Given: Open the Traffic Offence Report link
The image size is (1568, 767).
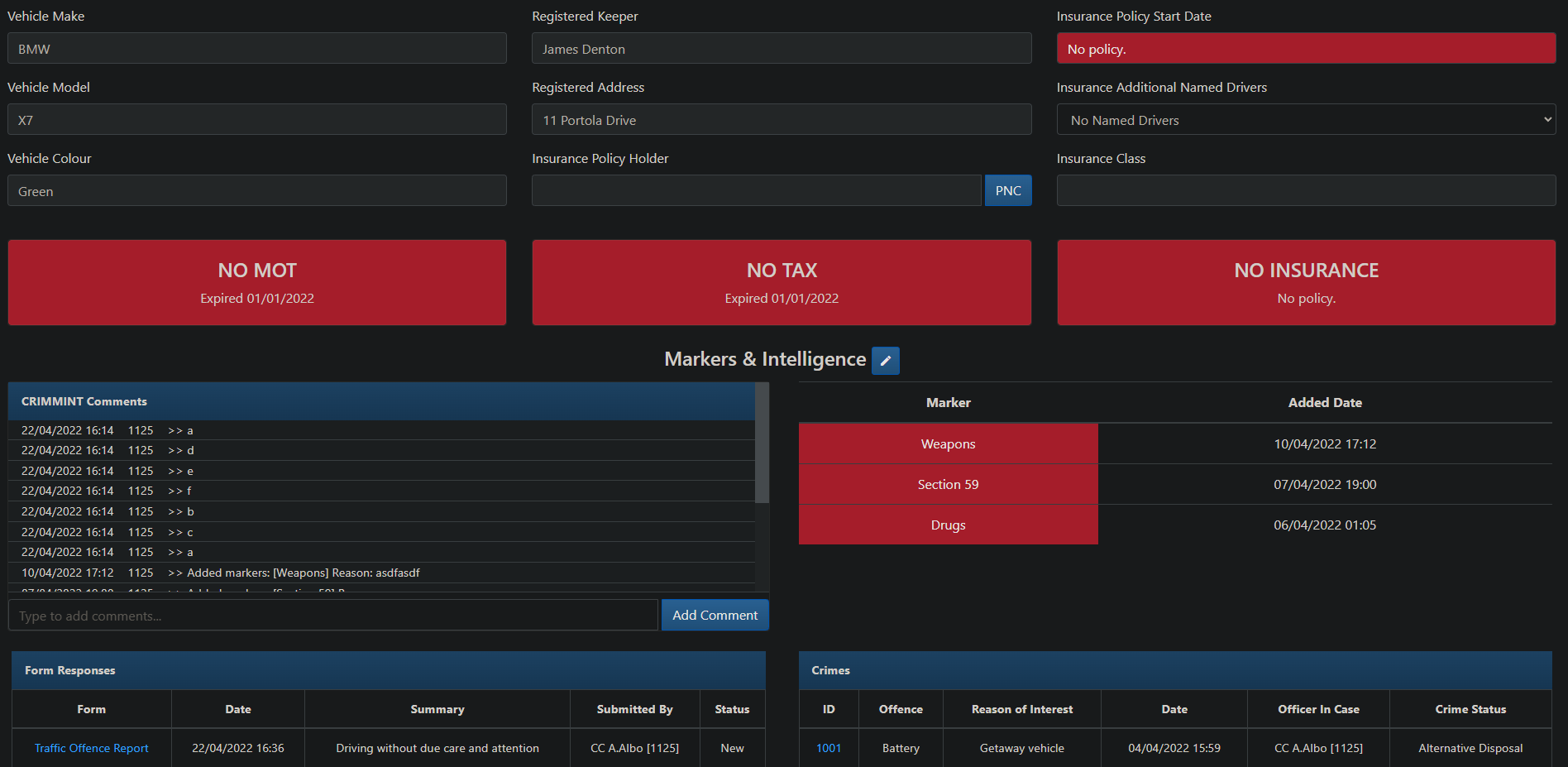Looking at the screenshot, I should coord(91,748).
